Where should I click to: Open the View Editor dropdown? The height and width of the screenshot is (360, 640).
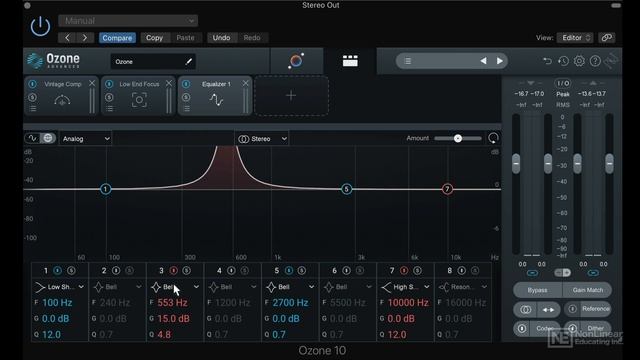coord(575,38)
